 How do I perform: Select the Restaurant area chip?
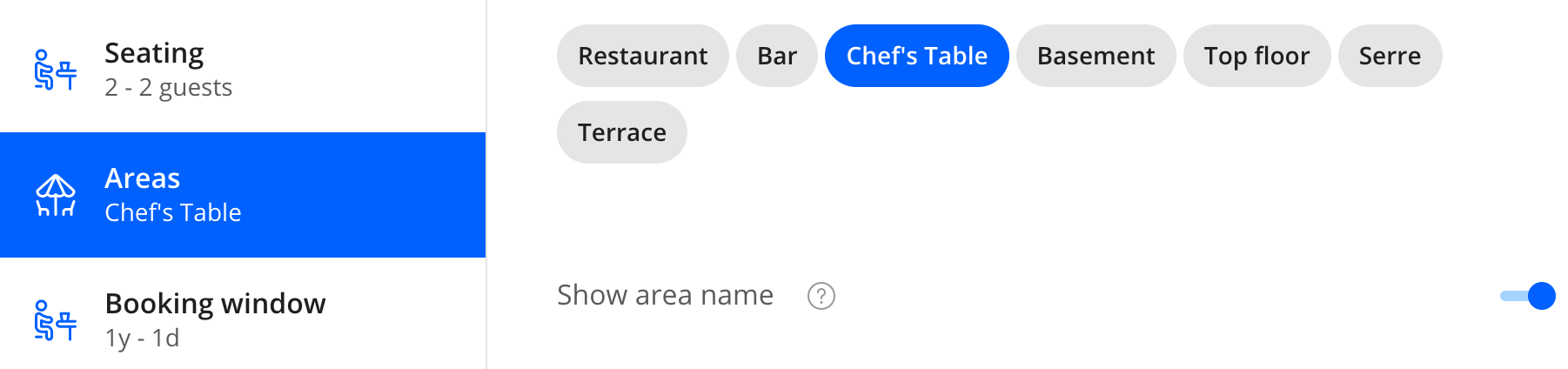[x=642, y=56]
